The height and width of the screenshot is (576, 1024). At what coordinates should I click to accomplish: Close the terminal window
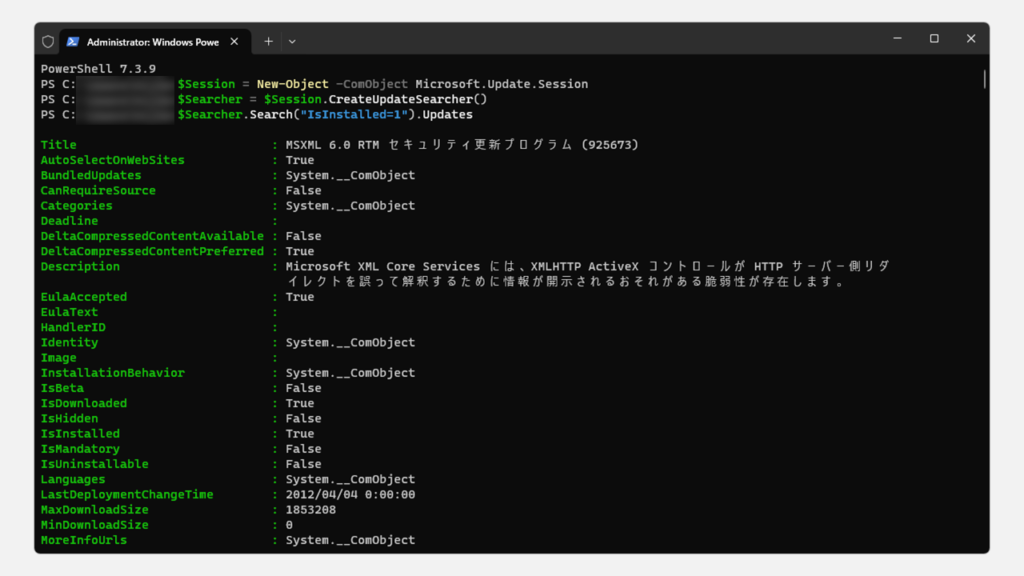pyautogui.click(x=970, y=39)
